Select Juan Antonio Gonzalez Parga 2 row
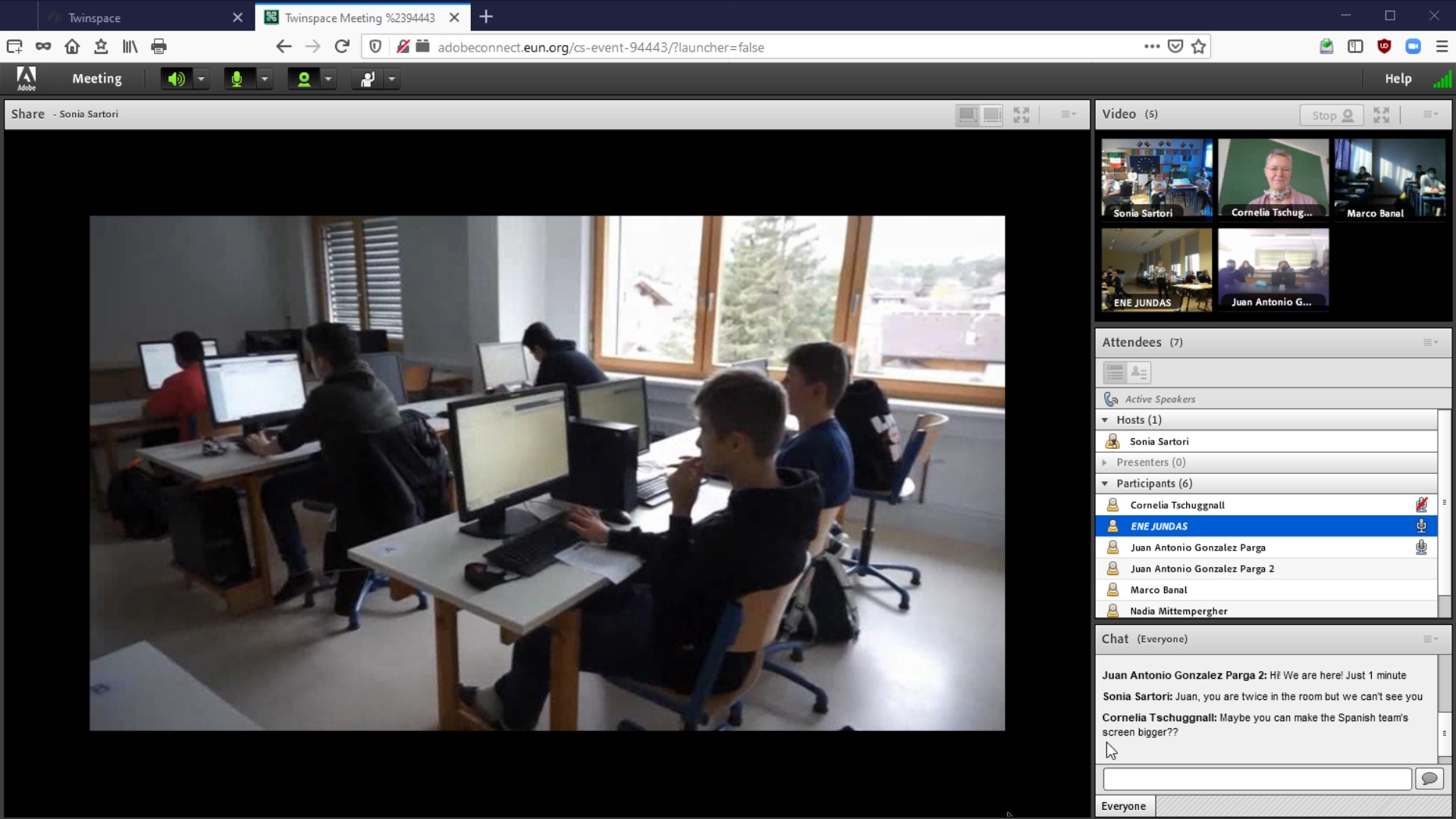Viewport: 1456px width, 819px height. tap(1266, 569)
